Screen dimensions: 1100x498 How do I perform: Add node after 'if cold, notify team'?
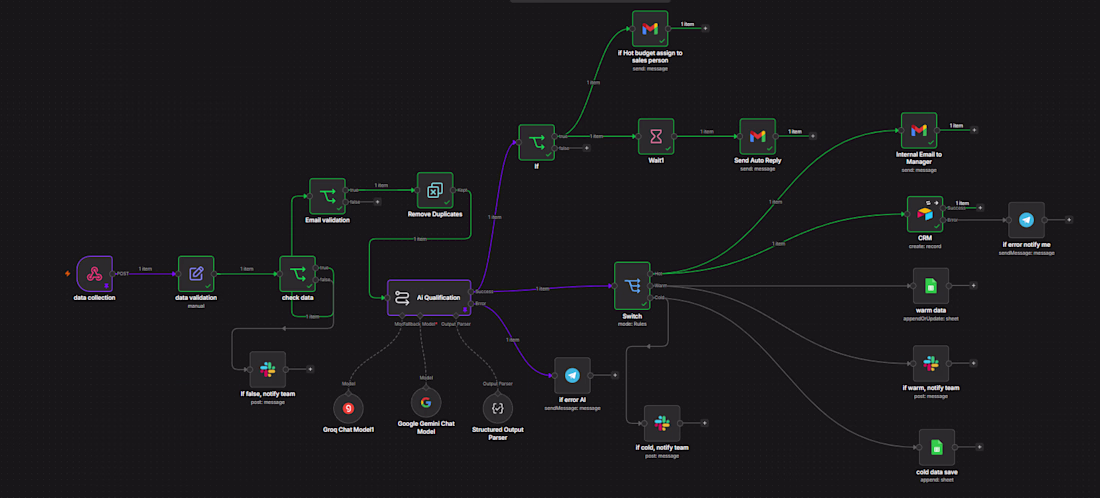pos(704,423)
